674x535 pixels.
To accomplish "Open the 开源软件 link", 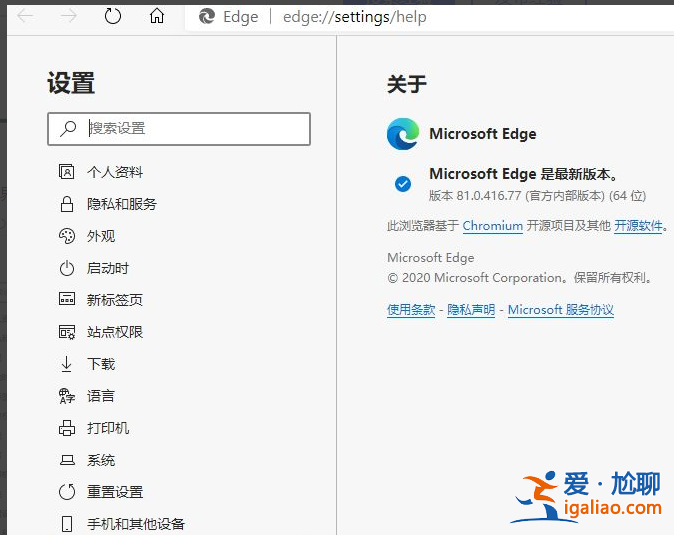I will pos(638,226).
